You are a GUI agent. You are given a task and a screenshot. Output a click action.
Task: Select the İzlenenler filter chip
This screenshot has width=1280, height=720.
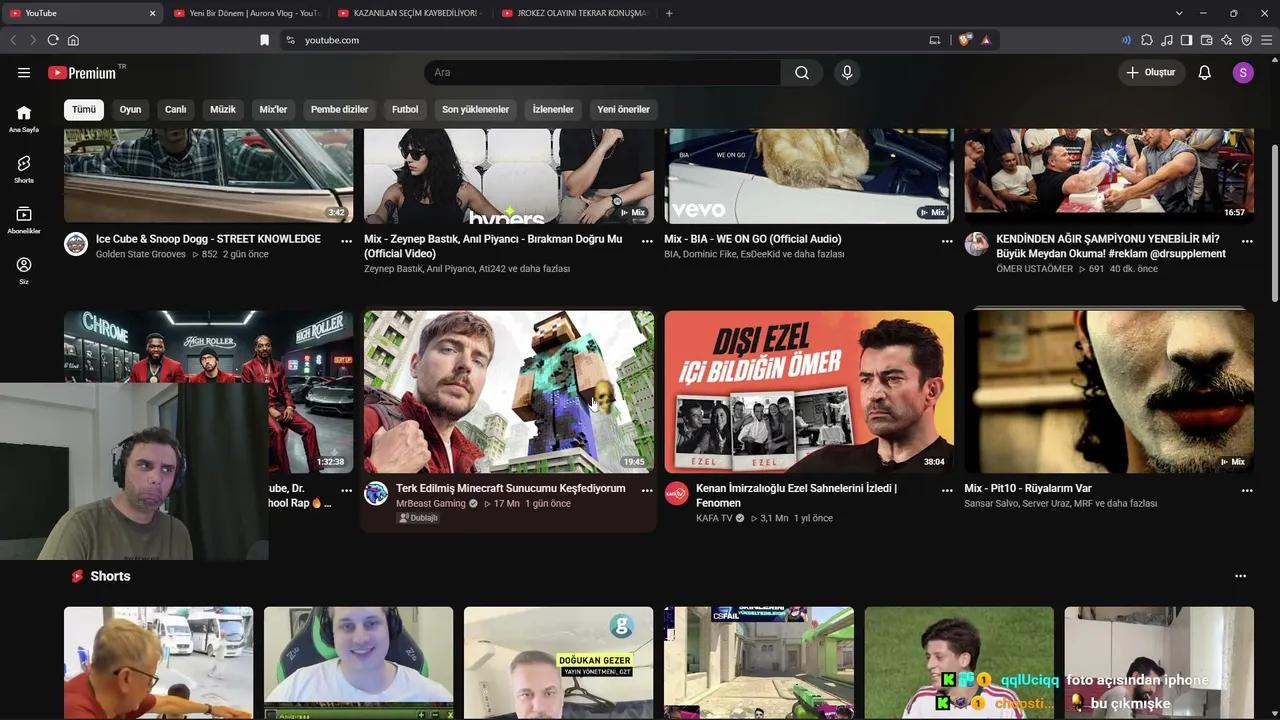(x=553, y=109)
